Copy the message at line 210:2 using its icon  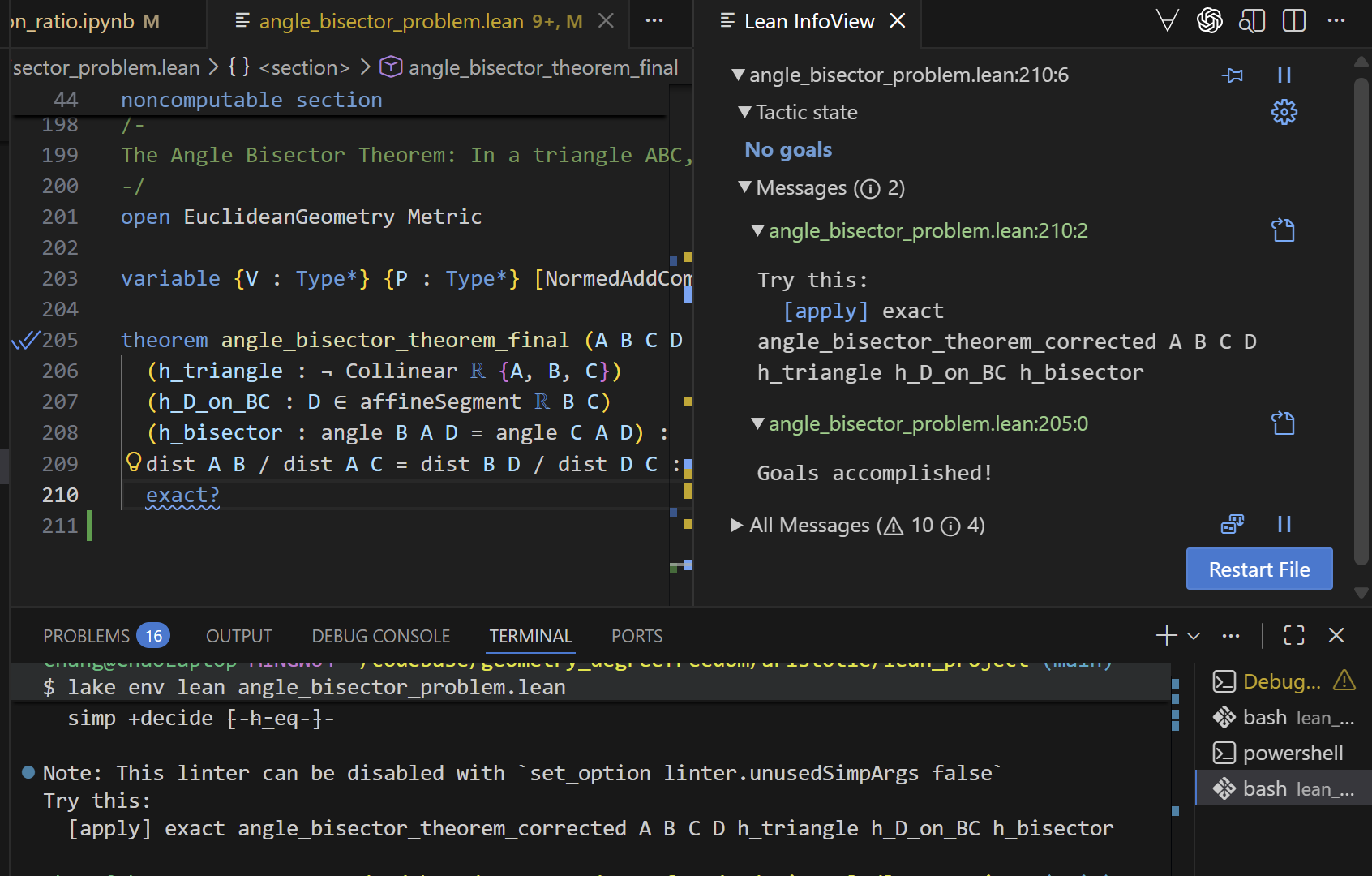click(x=1282, y=230)
